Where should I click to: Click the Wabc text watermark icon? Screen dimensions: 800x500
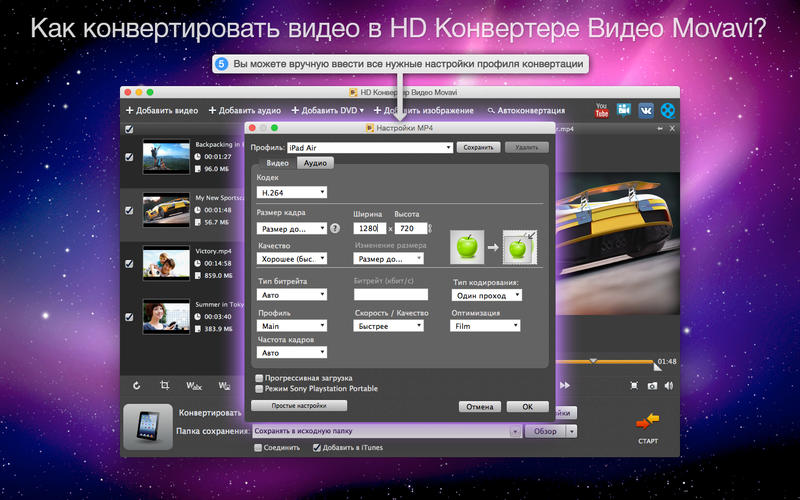(x=194, y=386)
